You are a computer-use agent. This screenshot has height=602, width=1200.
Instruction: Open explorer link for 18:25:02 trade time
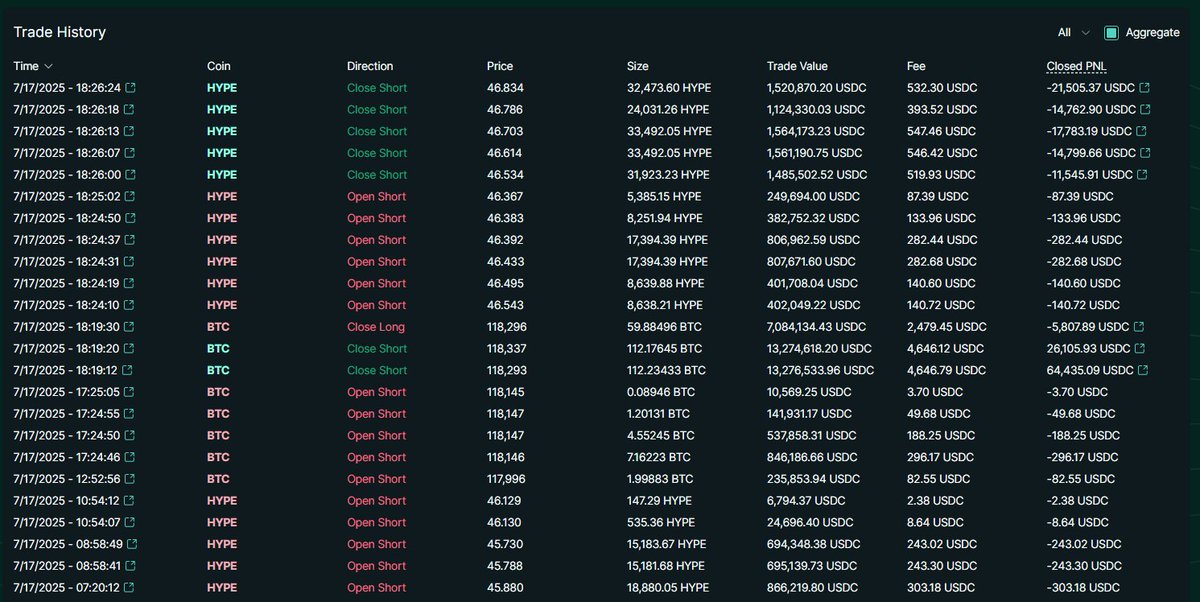pos(129,197)
